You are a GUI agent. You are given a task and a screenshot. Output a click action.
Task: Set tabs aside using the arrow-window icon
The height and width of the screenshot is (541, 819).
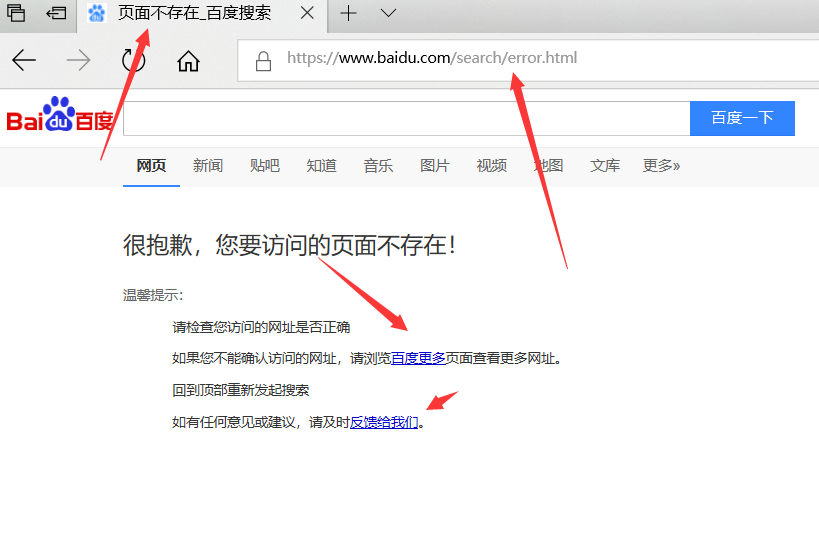pyautogui.click(x=56, y=13)
